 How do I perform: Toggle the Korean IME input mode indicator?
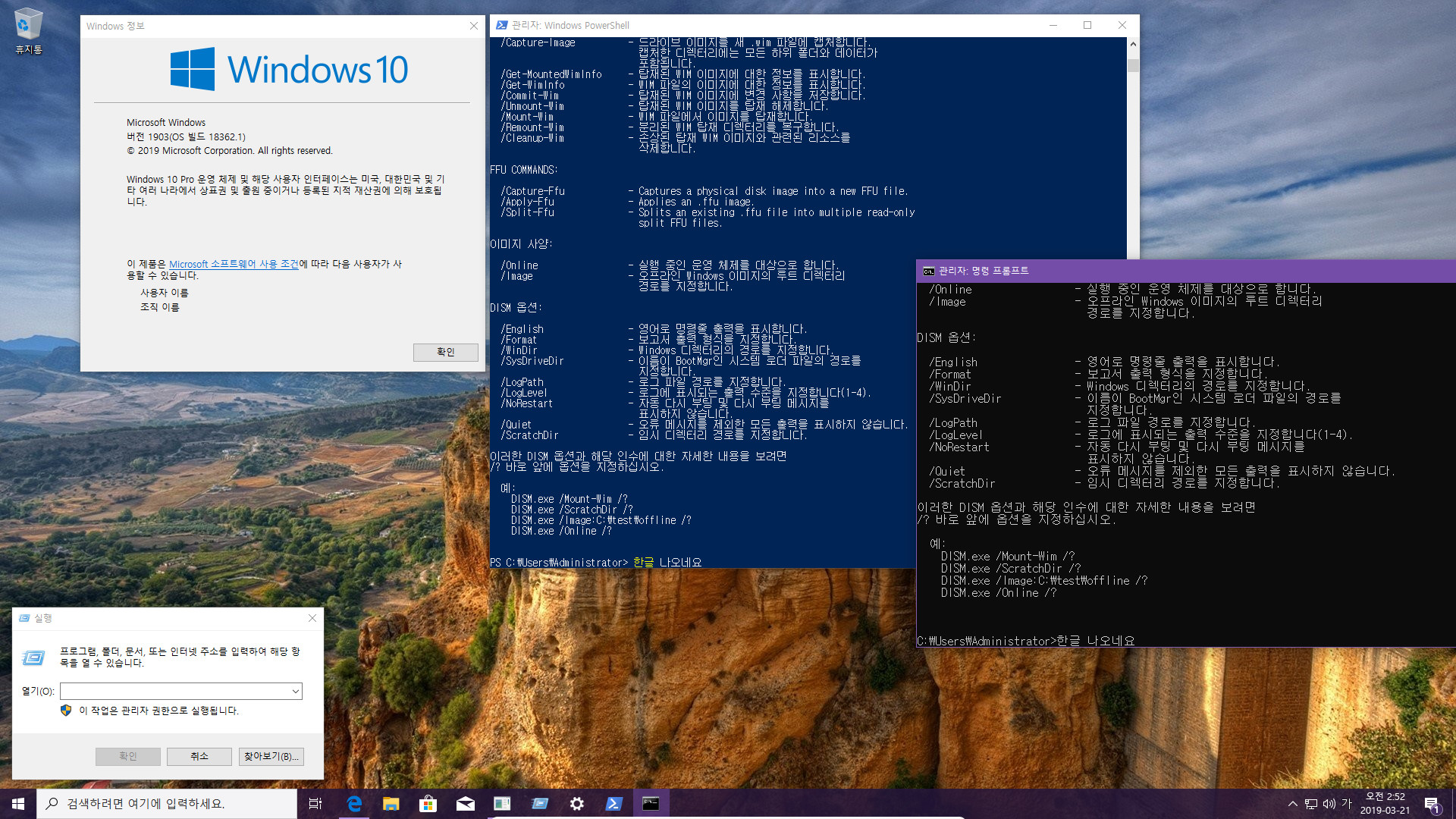pyautogui.click(x=1347, y=804)
